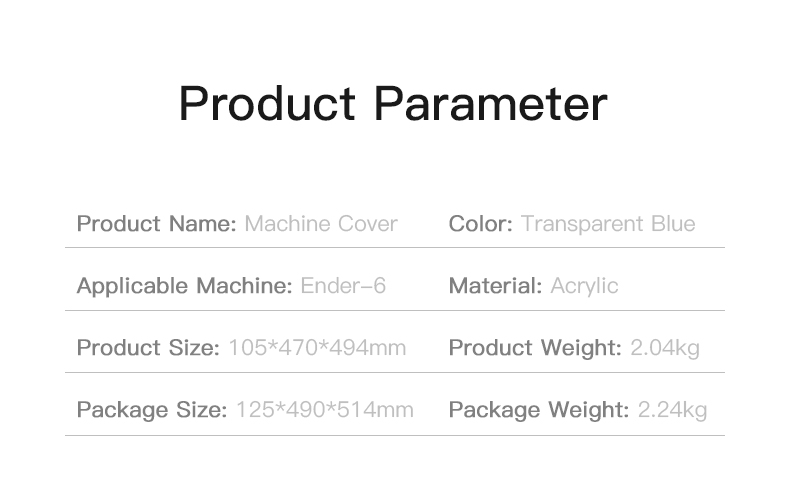The width and height of the screenshot is (790, 484).
Task: Select the Color label
Action: (x=481, y=224)
